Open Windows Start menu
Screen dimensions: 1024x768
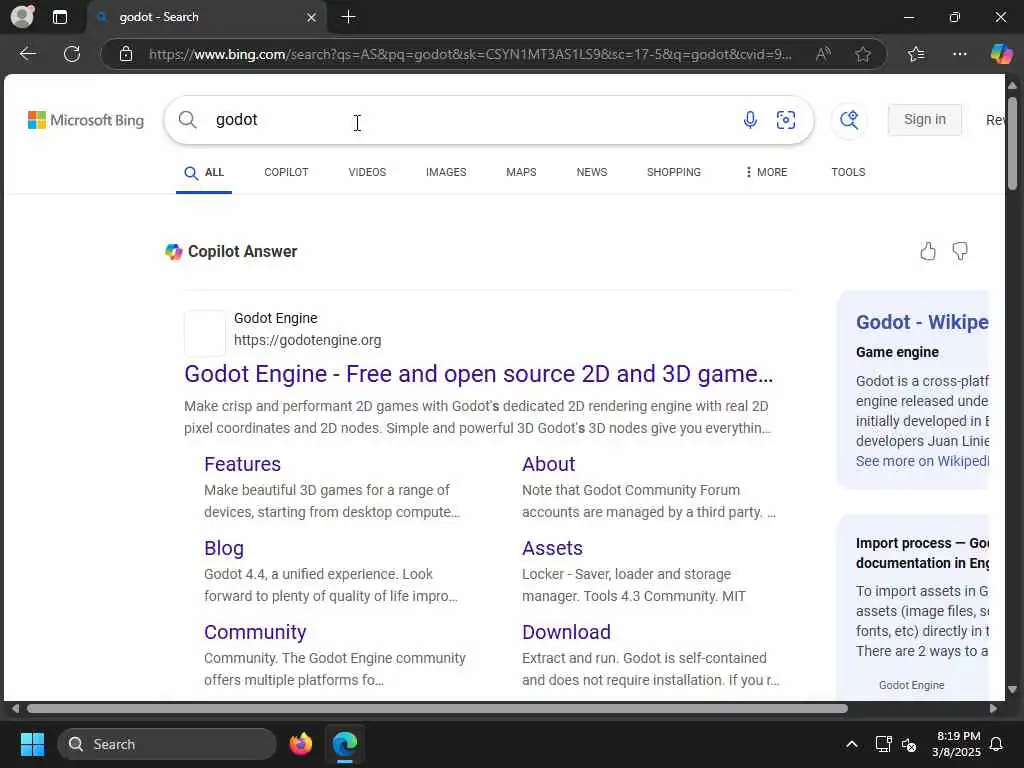click(x=32, y=744)
